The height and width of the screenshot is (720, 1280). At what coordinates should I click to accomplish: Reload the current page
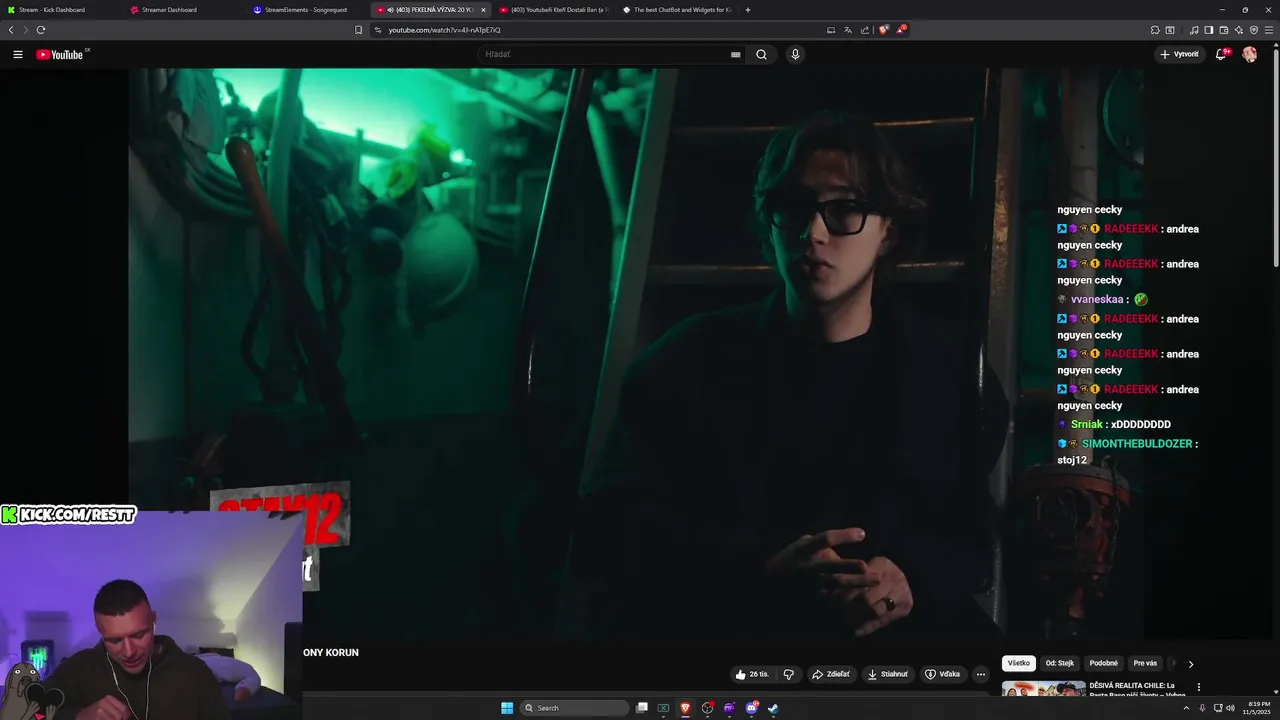(x=41, y=30)
